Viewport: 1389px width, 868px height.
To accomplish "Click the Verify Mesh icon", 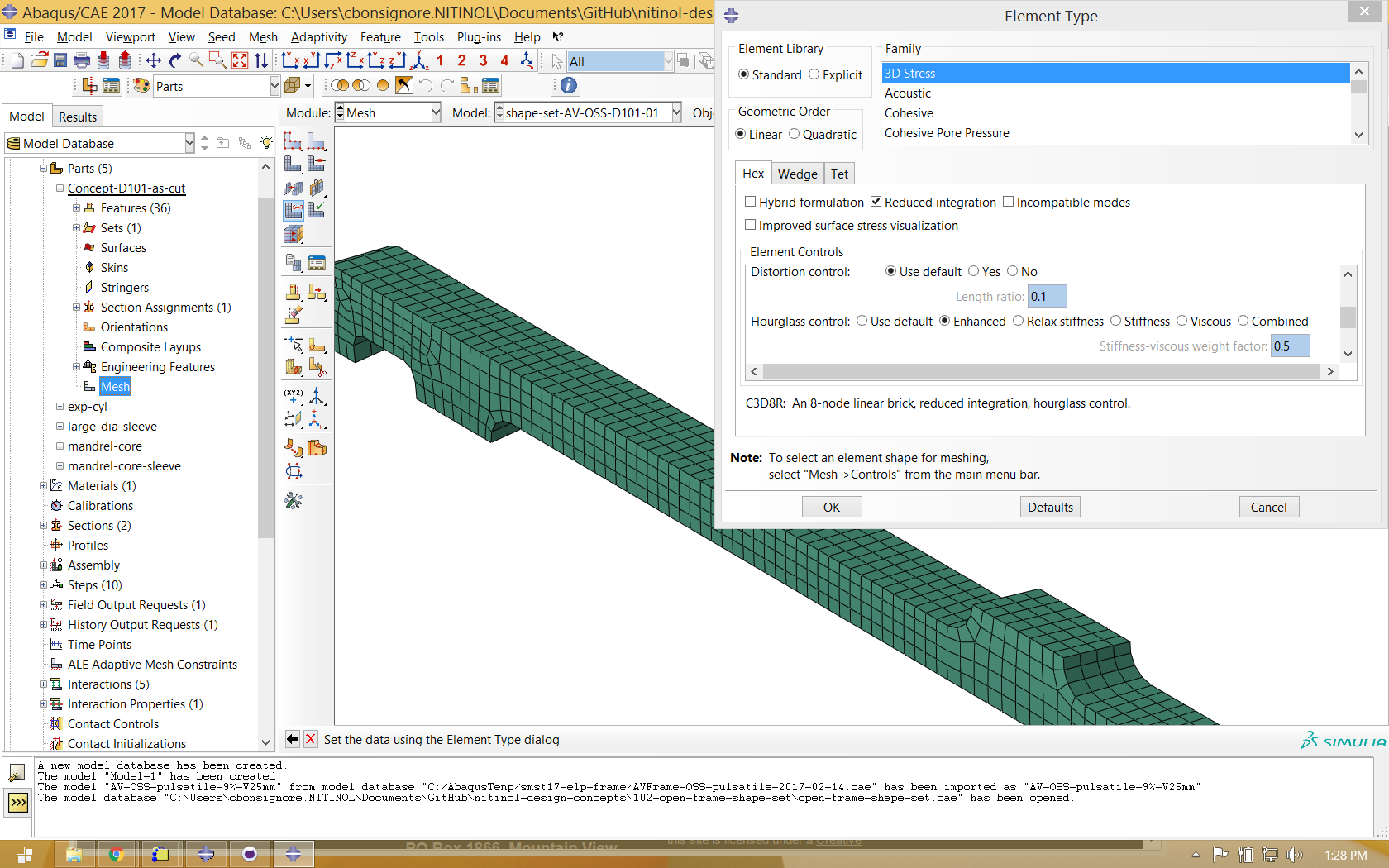I will click(317, 210).
